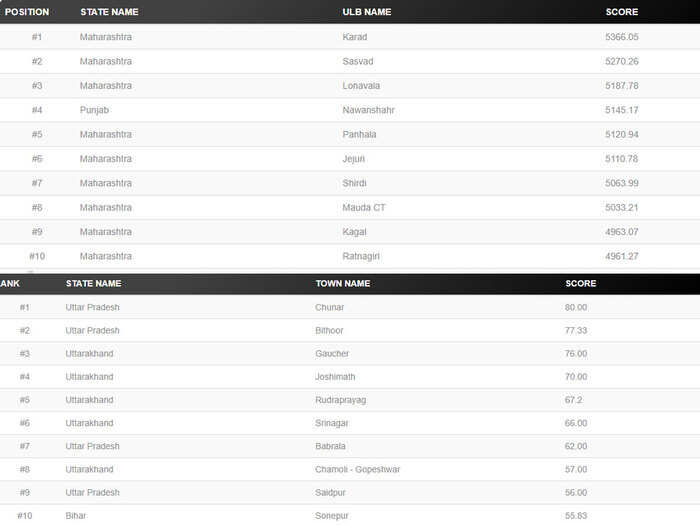Click the top table SCORE header

621,12
